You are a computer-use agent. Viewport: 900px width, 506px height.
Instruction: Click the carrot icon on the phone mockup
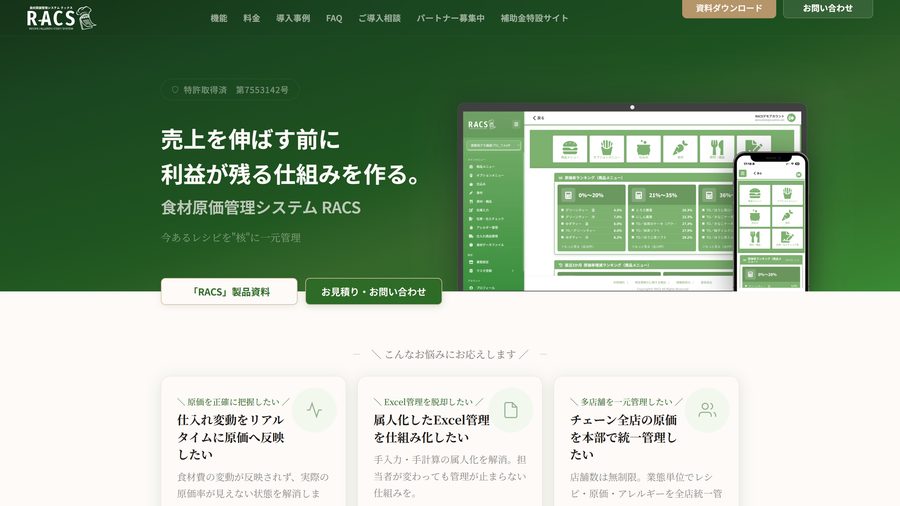787,217
